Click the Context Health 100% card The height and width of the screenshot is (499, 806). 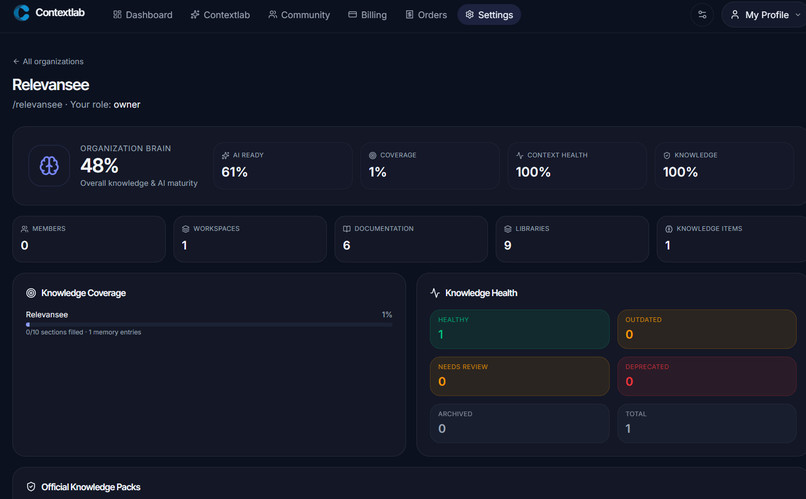point(577,165)
